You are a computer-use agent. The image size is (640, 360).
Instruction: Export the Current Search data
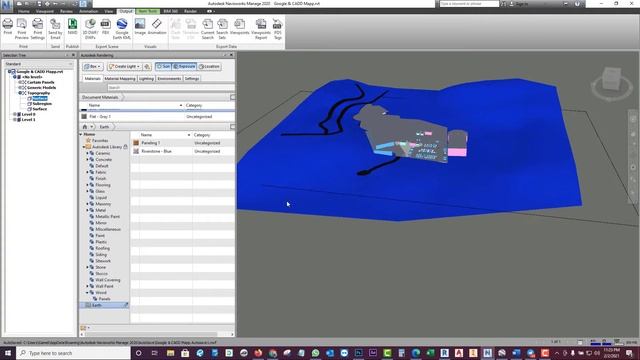click(x=207, y=29)
